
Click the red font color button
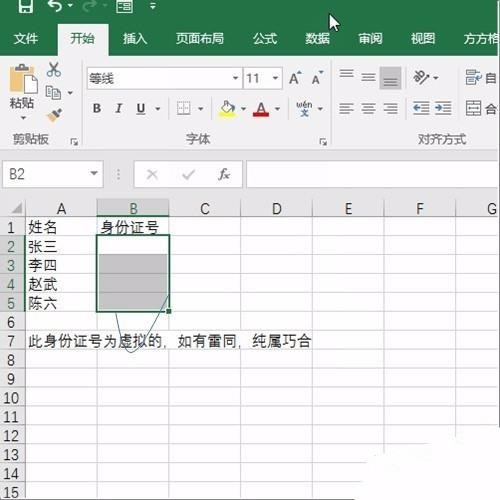261,109
